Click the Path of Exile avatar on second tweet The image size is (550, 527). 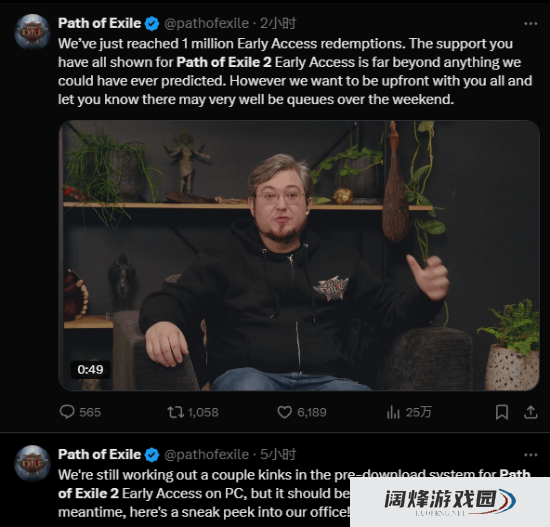pyautogui.click(x=32, y=463)
